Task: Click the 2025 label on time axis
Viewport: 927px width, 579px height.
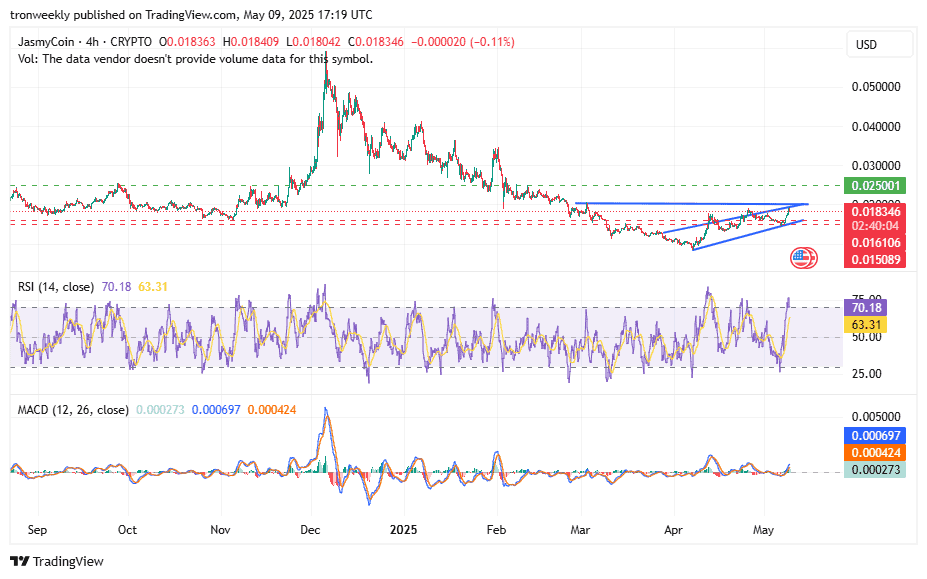Action: click(403, 530)
